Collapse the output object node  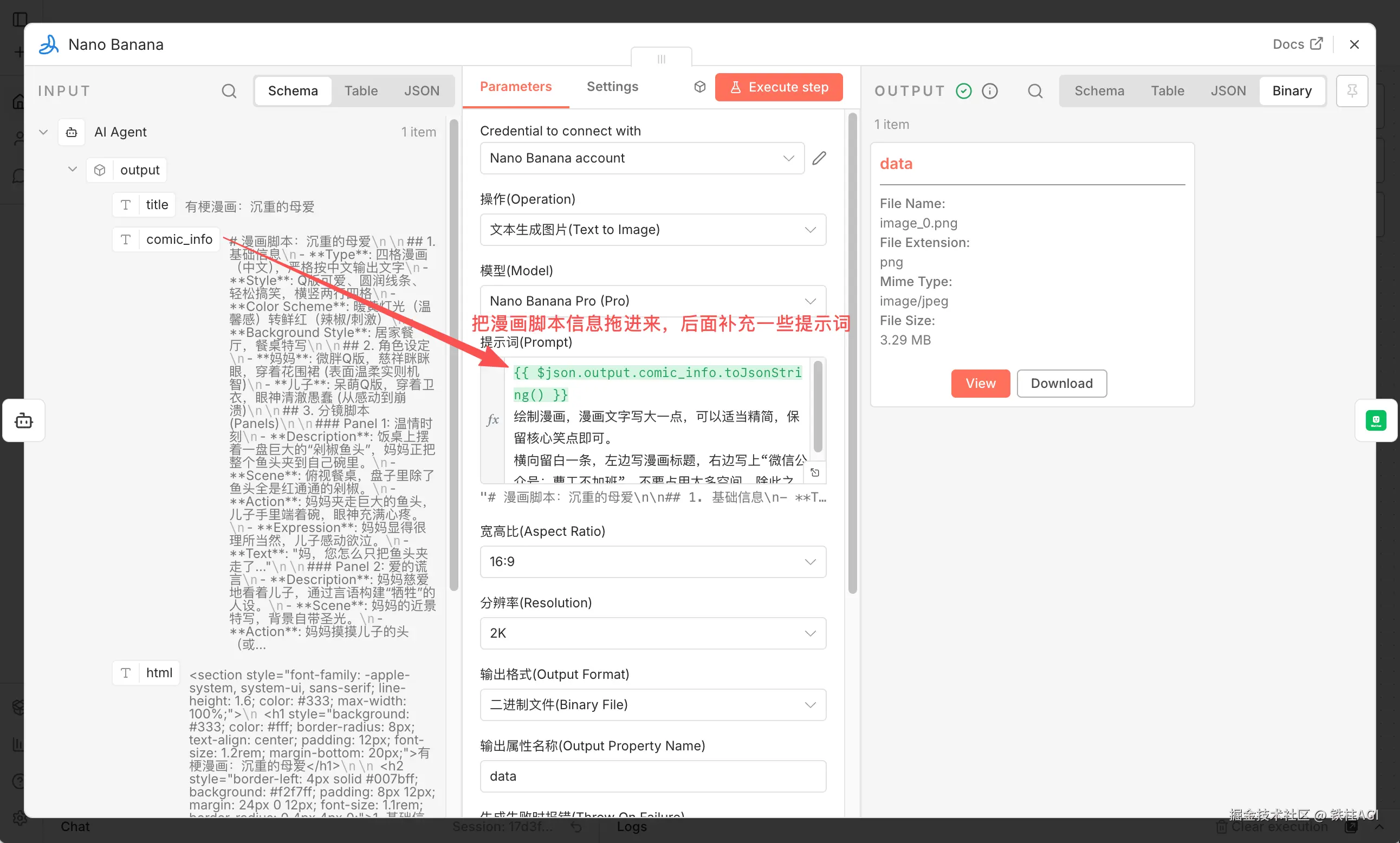73,169
